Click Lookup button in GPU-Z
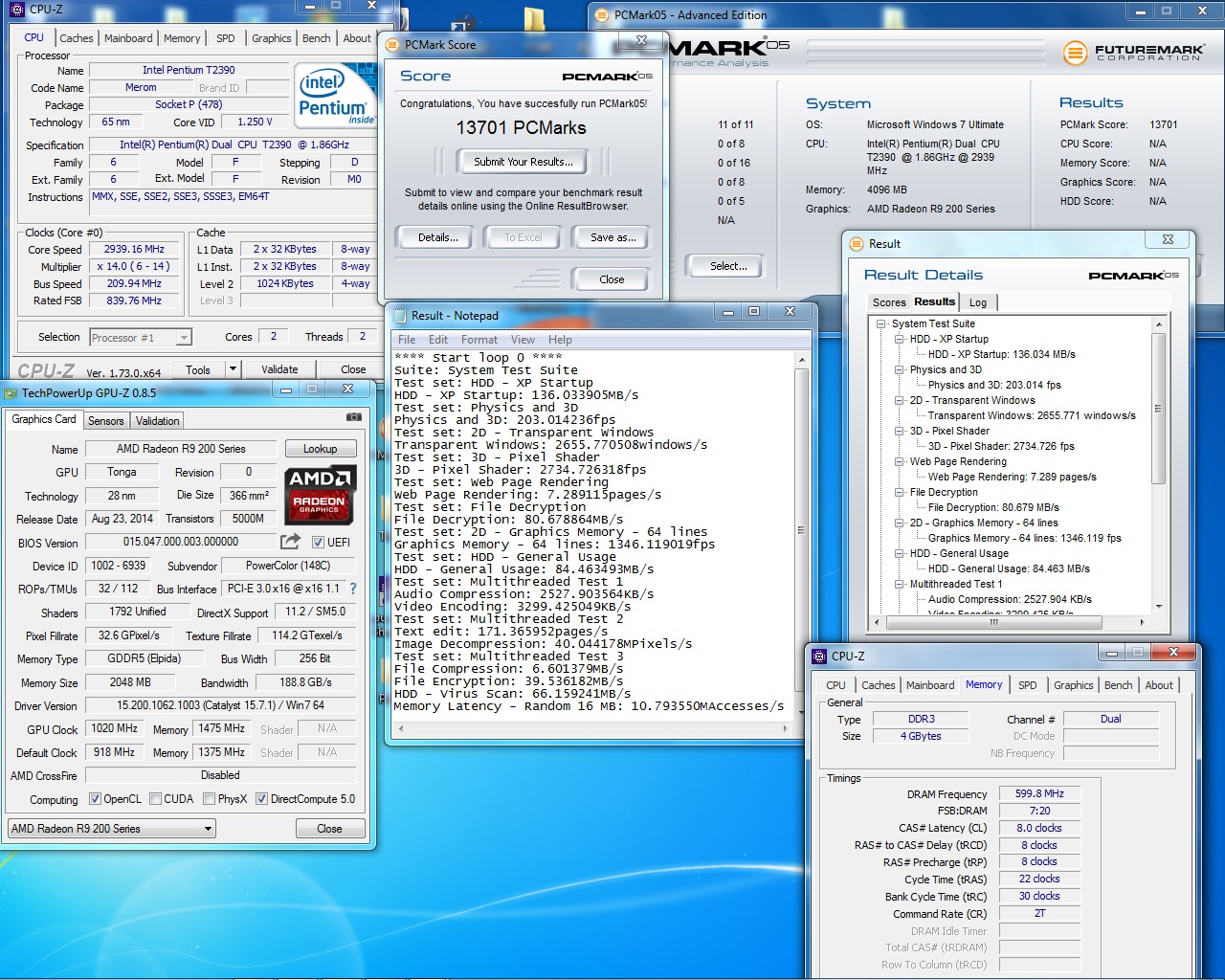Screen dimensions: 1225x980 pyautogui.click(x=321, y=449)
